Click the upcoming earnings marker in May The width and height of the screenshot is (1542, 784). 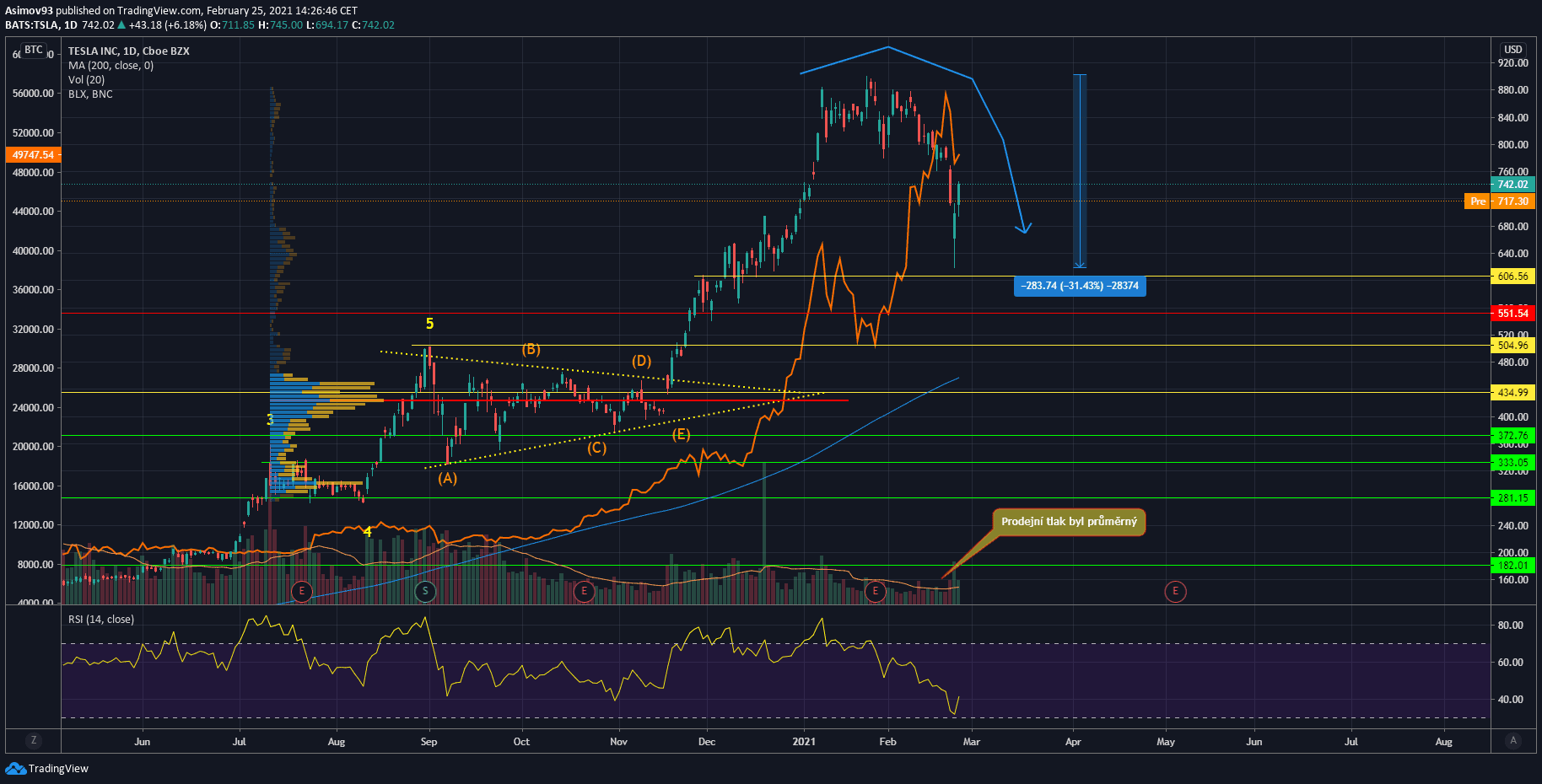pyautogui.click(x=1175, y=591)
